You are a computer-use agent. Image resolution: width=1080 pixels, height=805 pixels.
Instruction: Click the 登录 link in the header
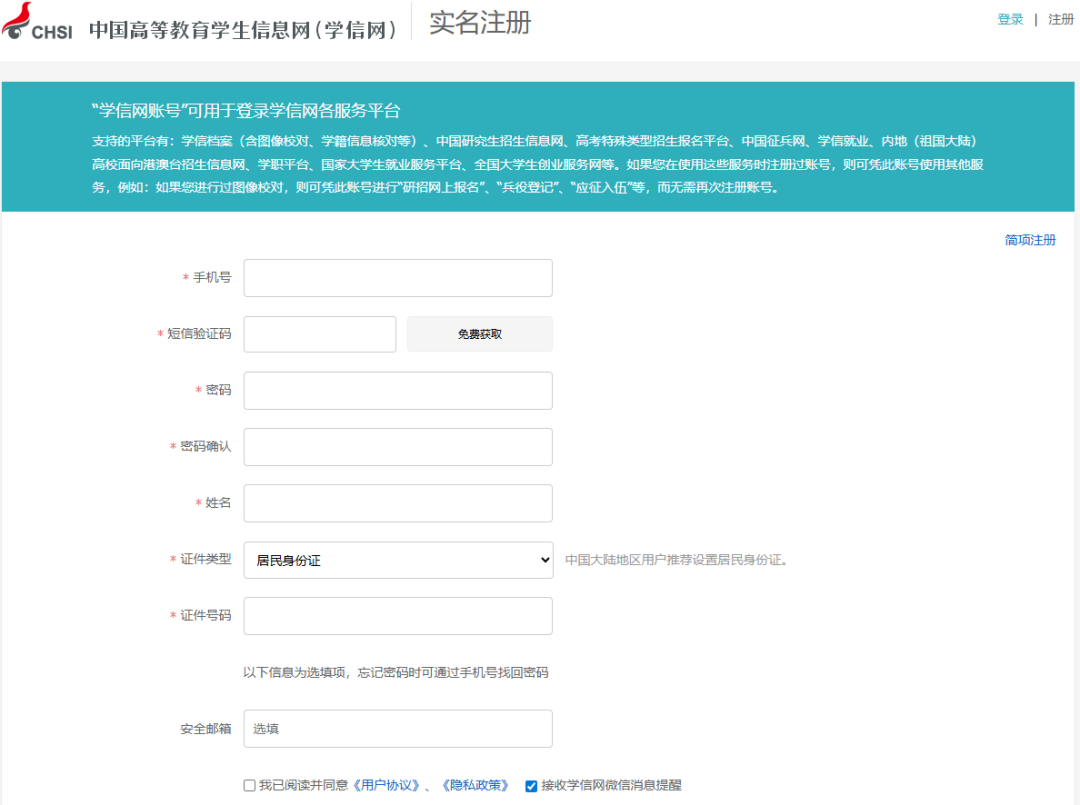[x=1010, y=19]
